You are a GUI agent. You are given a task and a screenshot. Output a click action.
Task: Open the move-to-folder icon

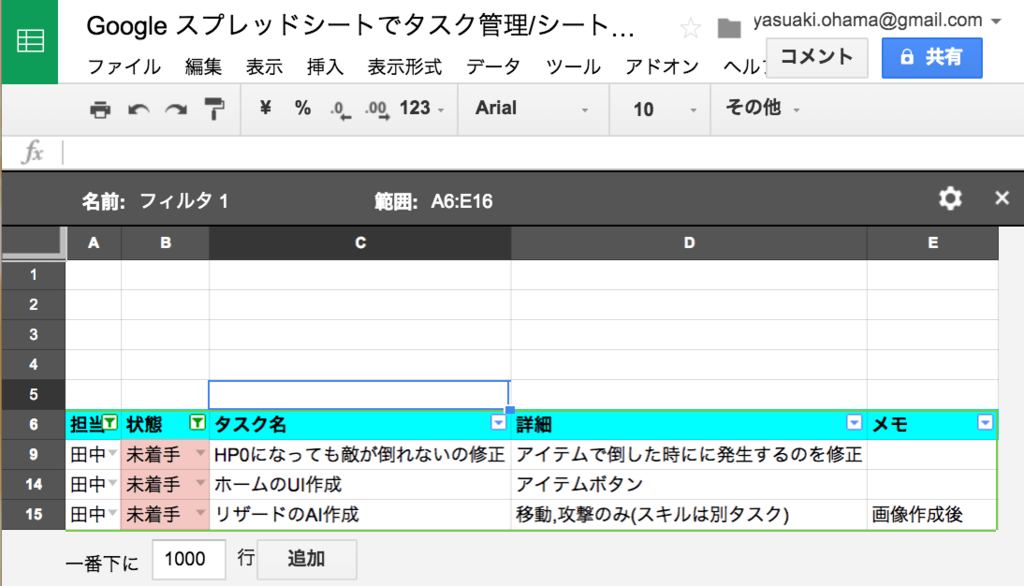(729, 28)
